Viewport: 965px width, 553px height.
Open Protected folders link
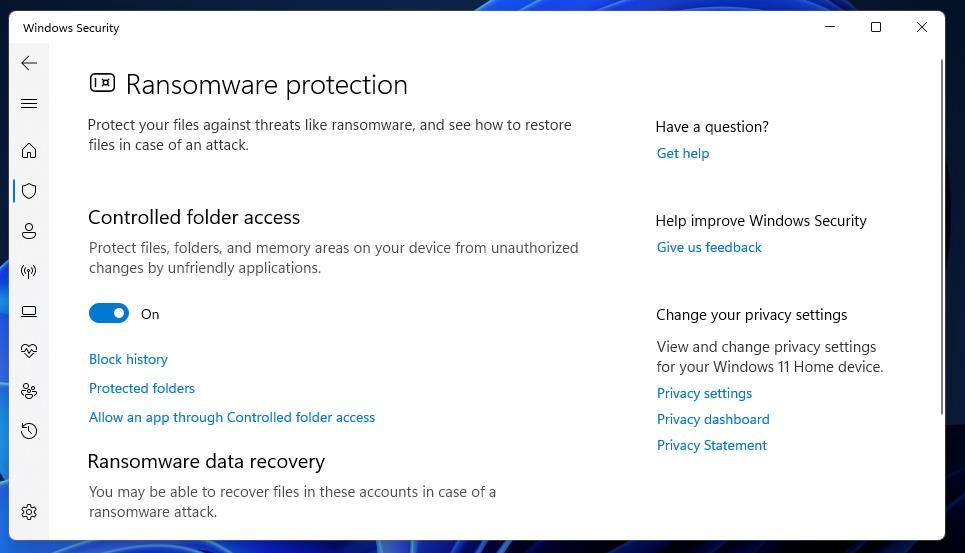[142, 388]
